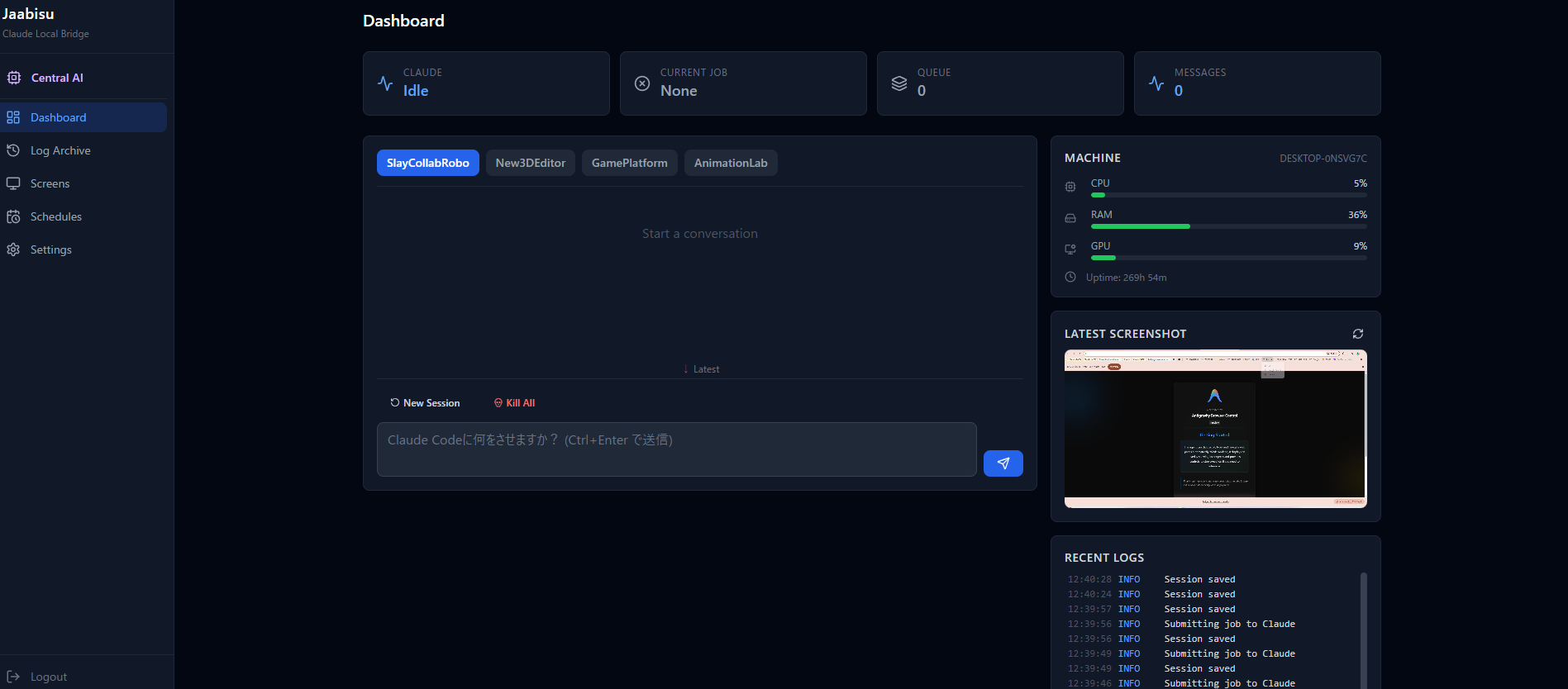The height and width of the screenshot is (689, 1568).
Task: Start a New Session
Action: click(425, 403)
